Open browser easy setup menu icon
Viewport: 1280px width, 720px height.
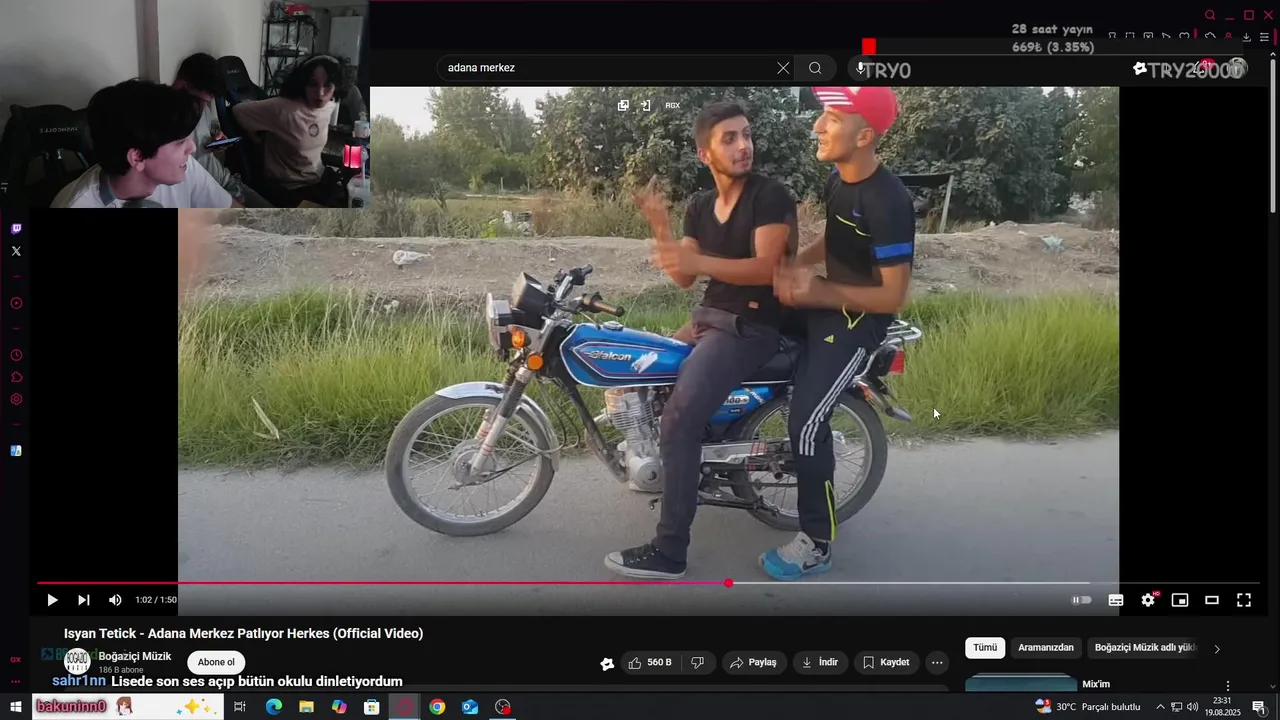(x=1264, y=37)
